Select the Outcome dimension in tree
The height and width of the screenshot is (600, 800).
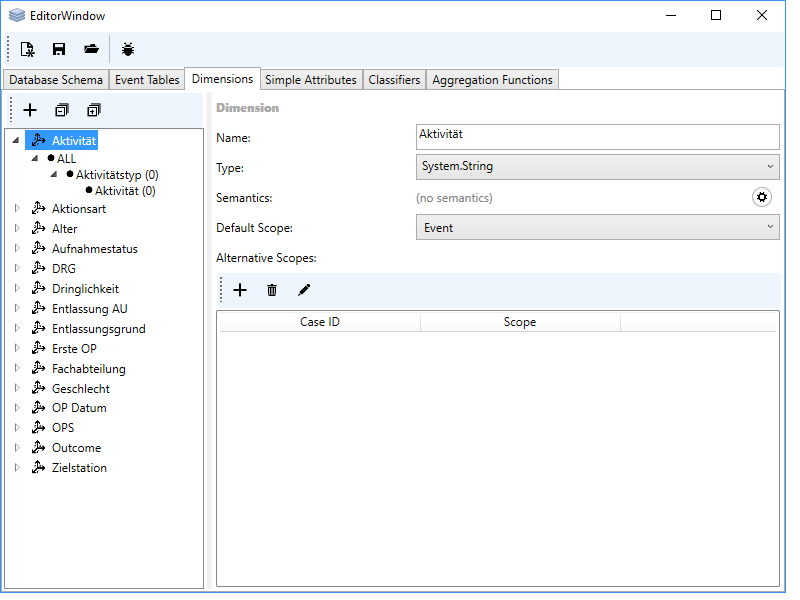[x=76, y=448]
